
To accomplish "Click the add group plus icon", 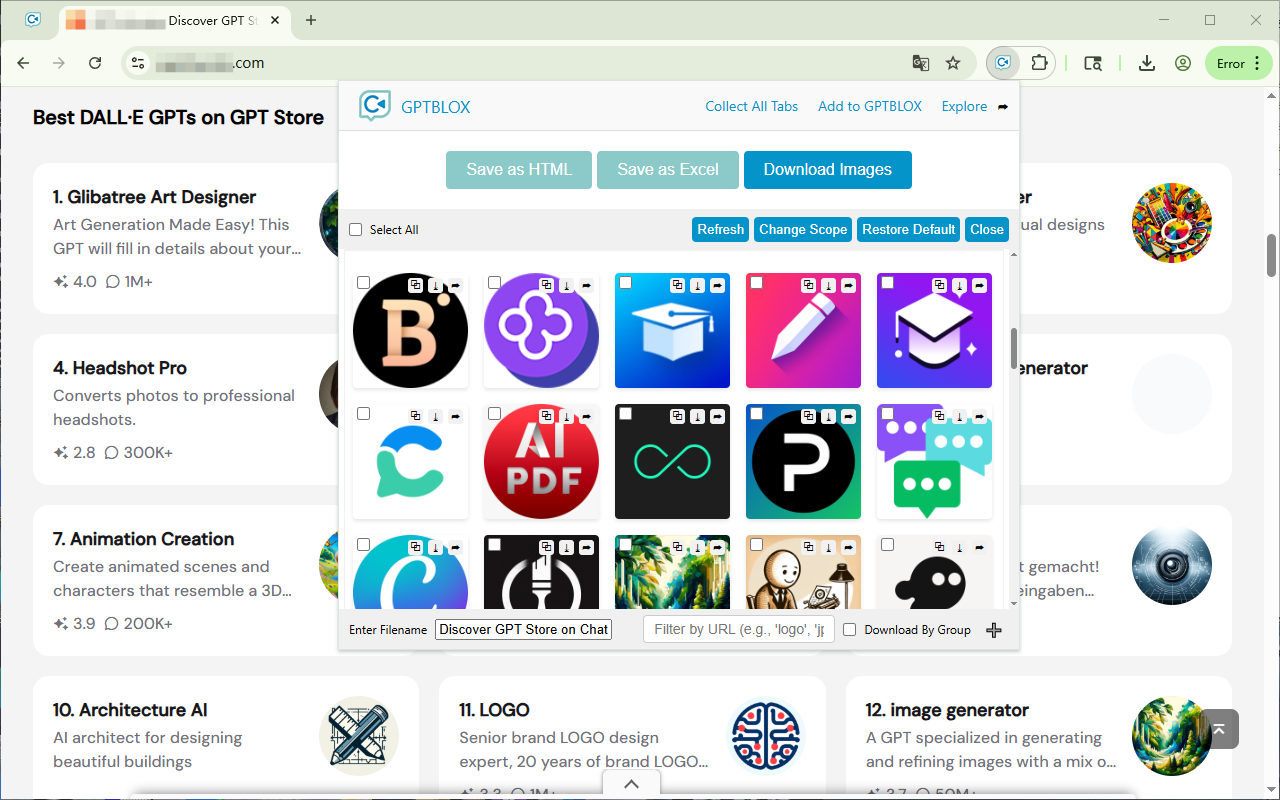I will [992, 630].
